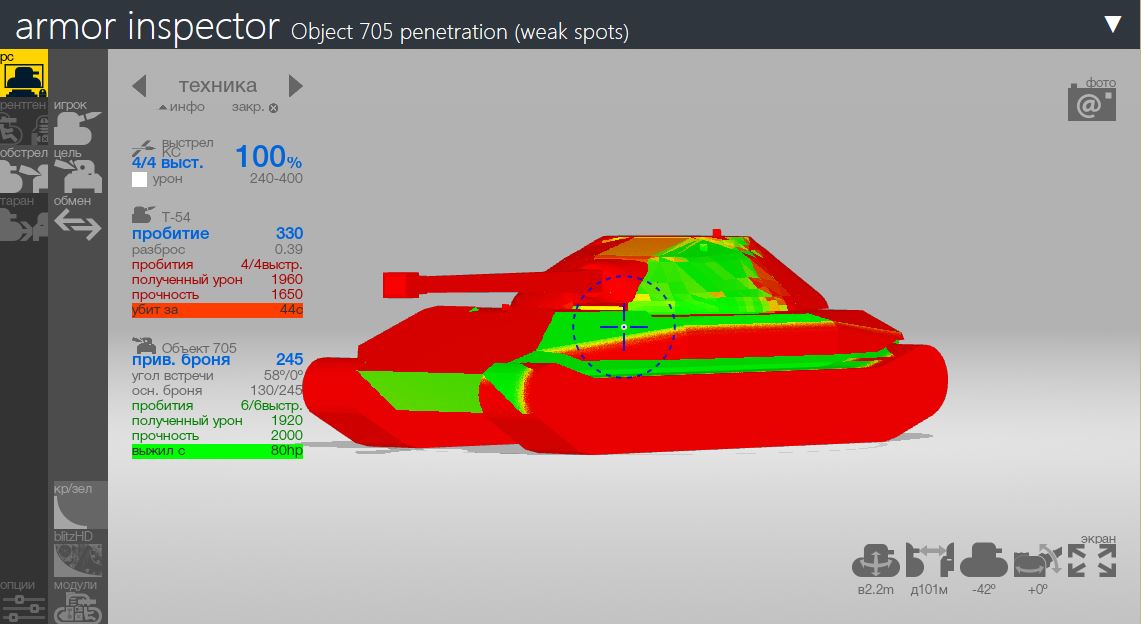Select the обстрел shelling mode icon
The width and height of the screenshot is (1141, 624).
coord(23,169)
